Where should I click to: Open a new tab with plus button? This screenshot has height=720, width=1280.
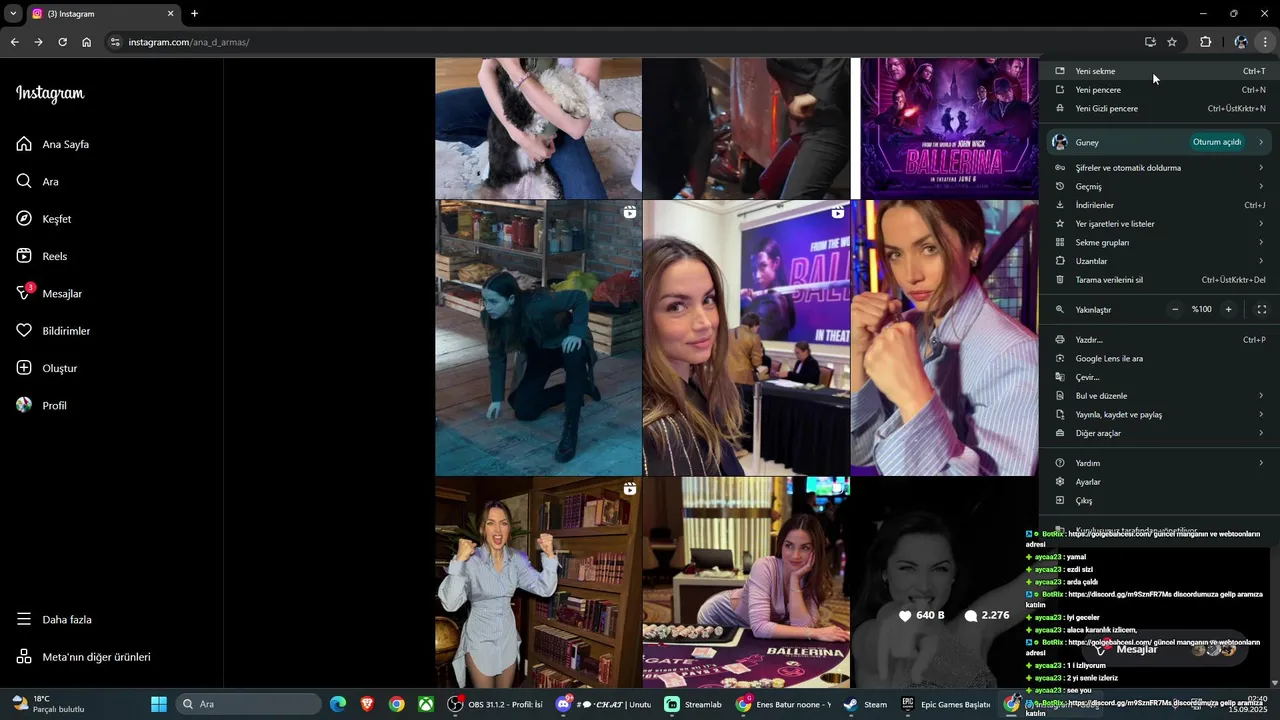point(194,13)
